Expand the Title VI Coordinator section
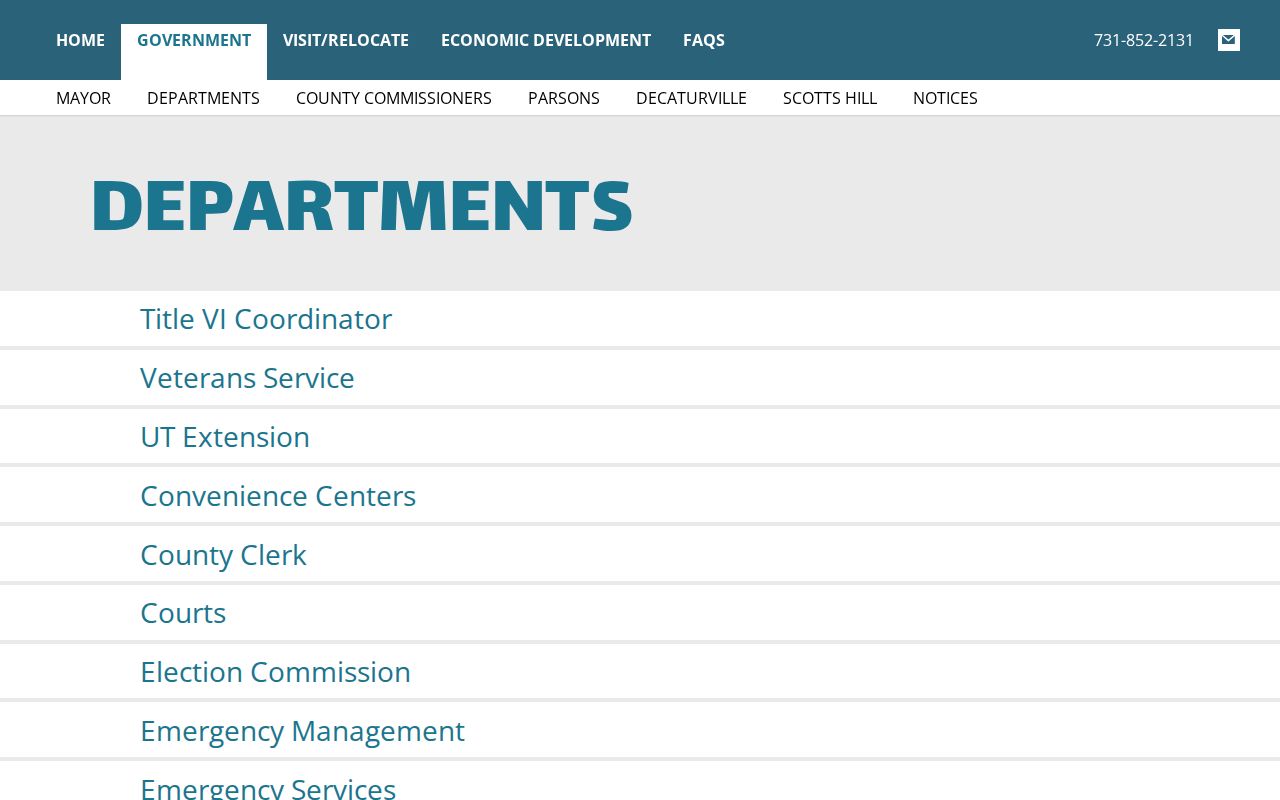Viewport: 1280px width, 800px height. (640, 319)
